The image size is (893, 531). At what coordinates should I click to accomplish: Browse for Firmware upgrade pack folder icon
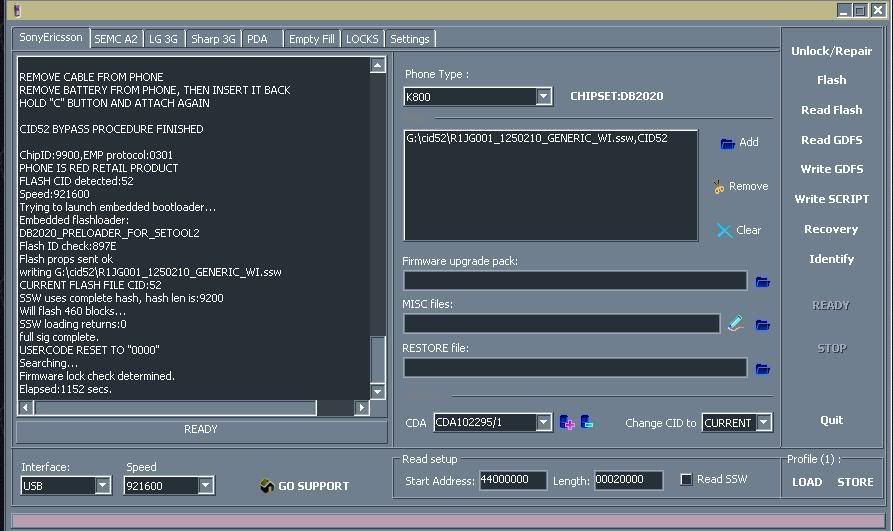point(763,281)
